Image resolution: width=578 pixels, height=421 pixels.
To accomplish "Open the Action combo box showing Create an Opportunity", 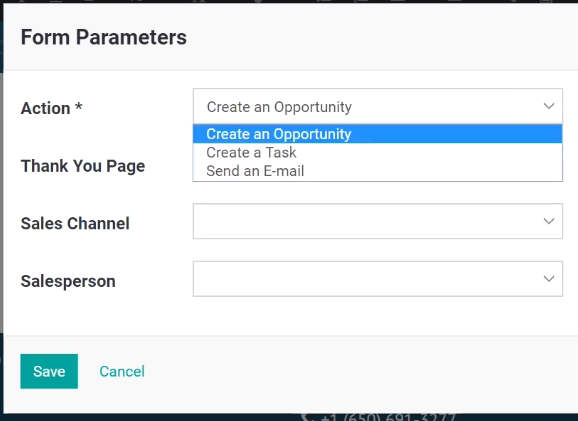I will pos(378,106).
